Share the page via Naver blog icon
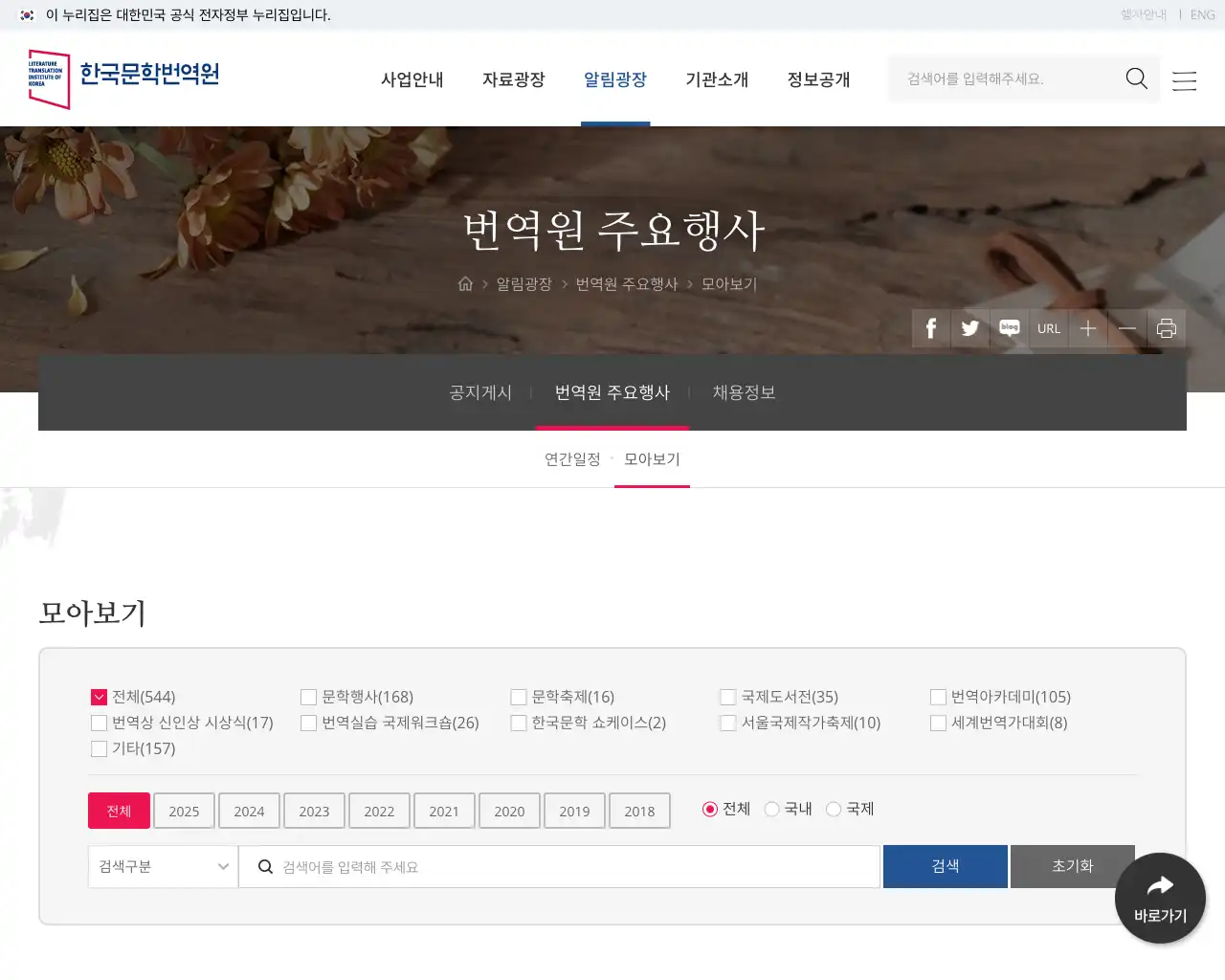Viewport: 1225px width, 980px height. pos(1009,328)
